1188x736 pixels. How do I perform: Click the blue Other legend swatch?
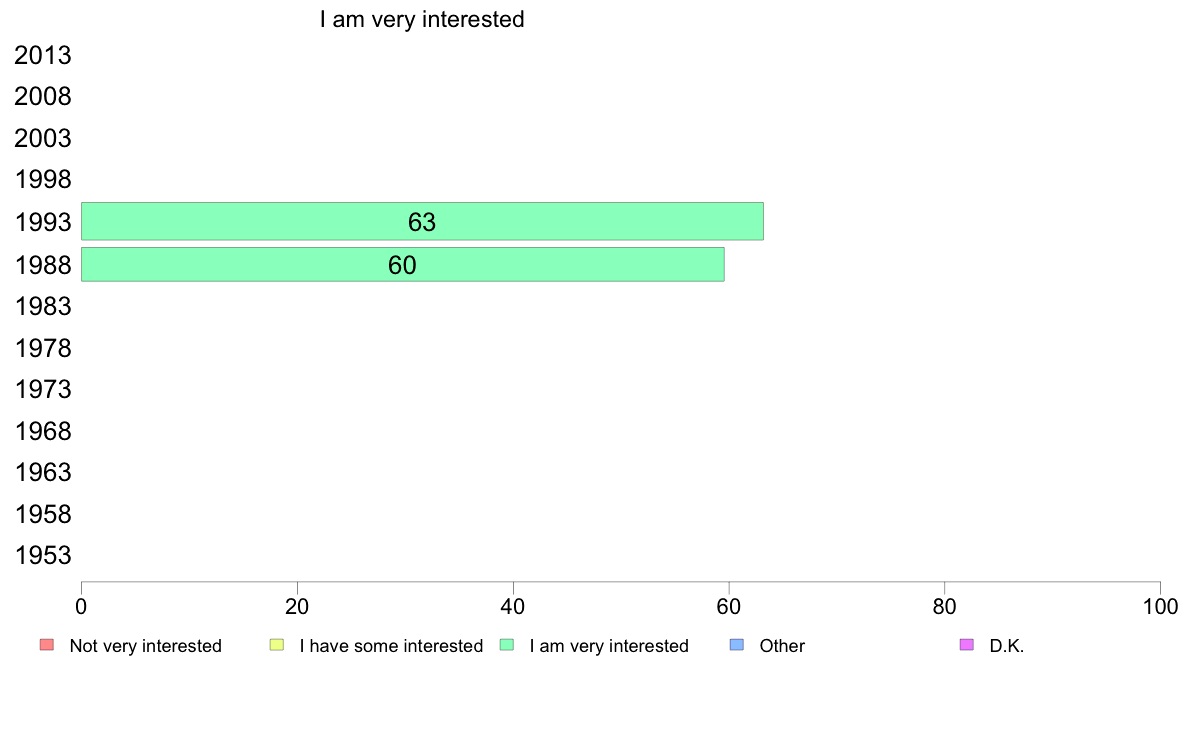coord(737,645)
